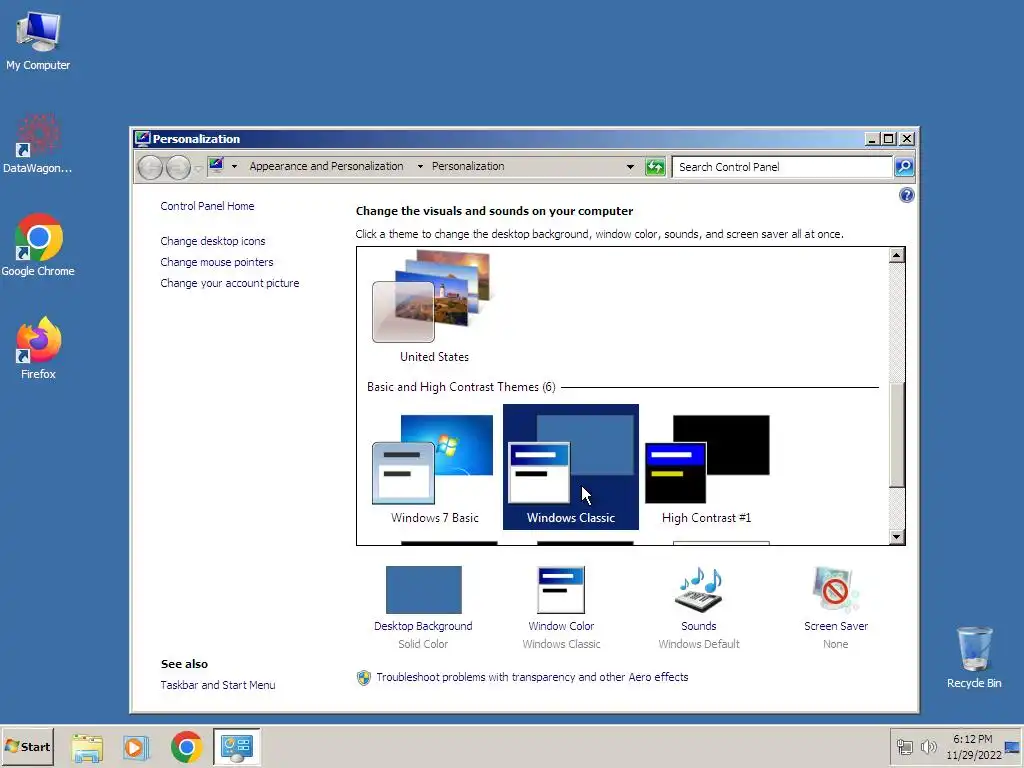
Task: Click the Control Panel icon in address bar
Action: click(216, 165)
